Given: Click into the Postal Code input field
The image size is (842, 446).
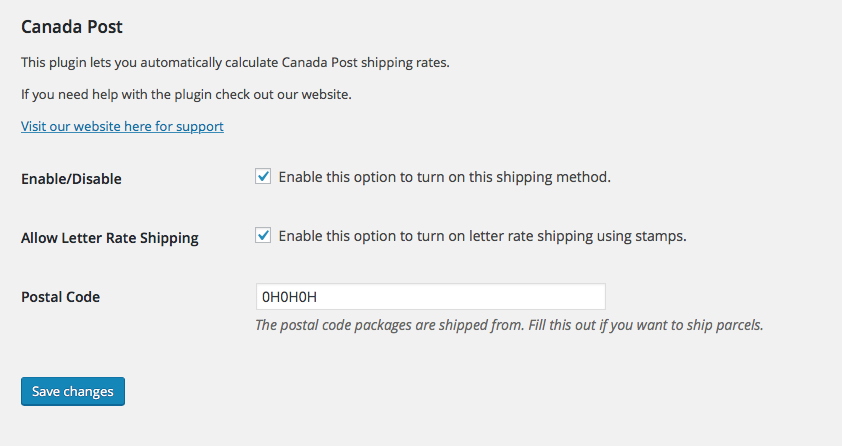Looking at the screenshot, I should pos(430,297).
